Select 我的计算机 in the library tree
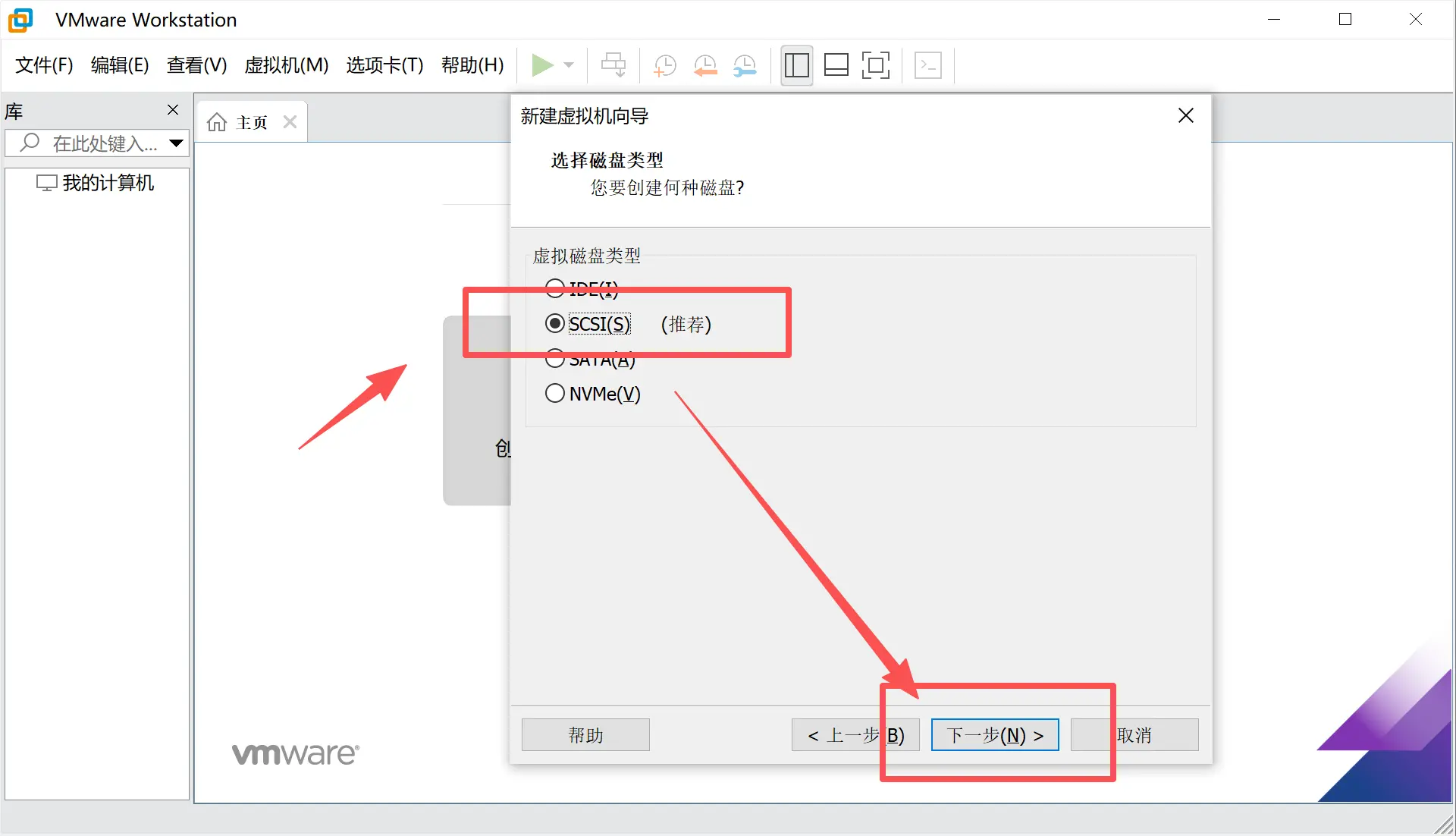This screenshot has width=1456, height=836. click(x=96, y=183)
